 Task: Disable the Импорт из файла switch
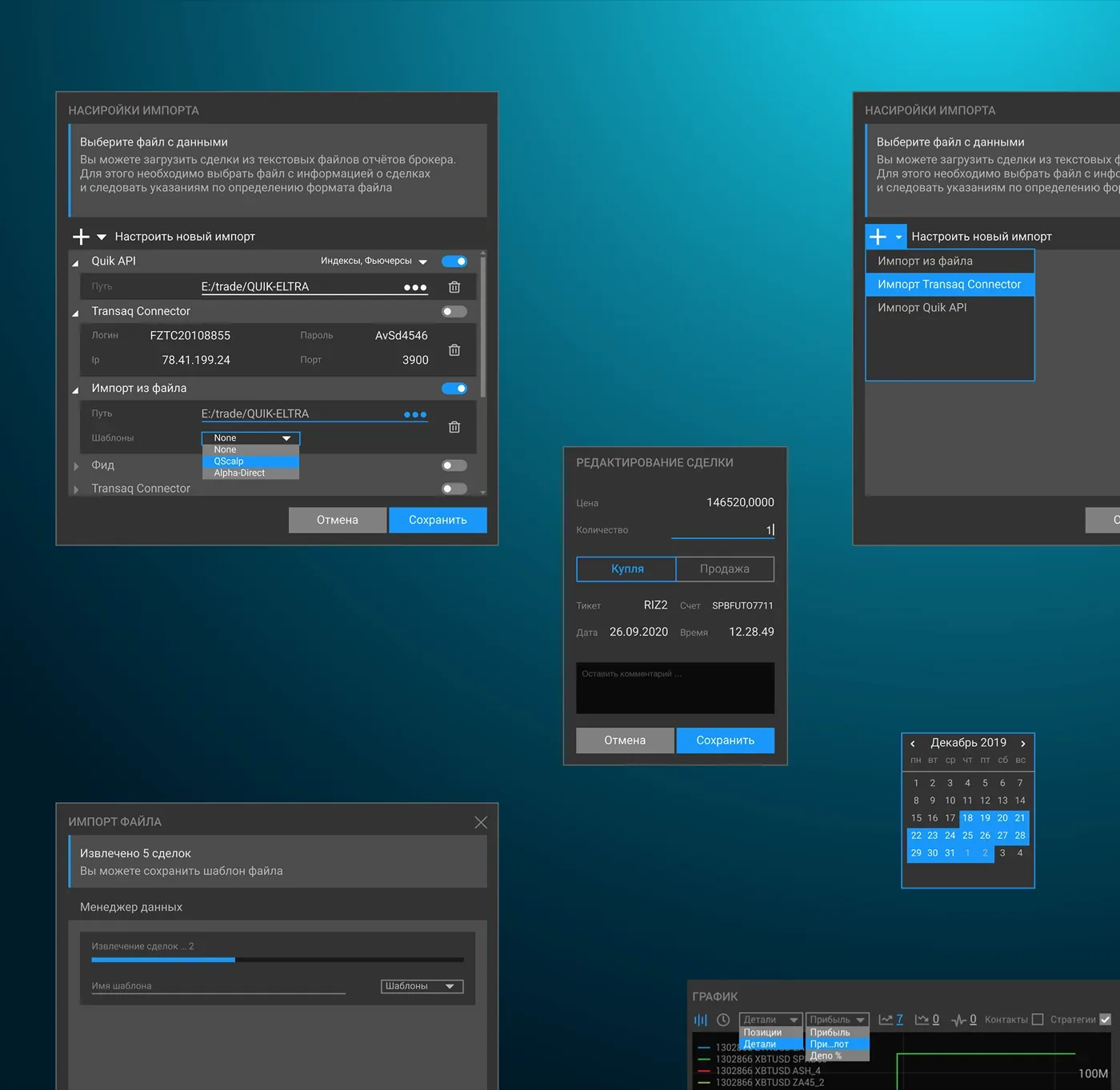(x=454, y=389)
